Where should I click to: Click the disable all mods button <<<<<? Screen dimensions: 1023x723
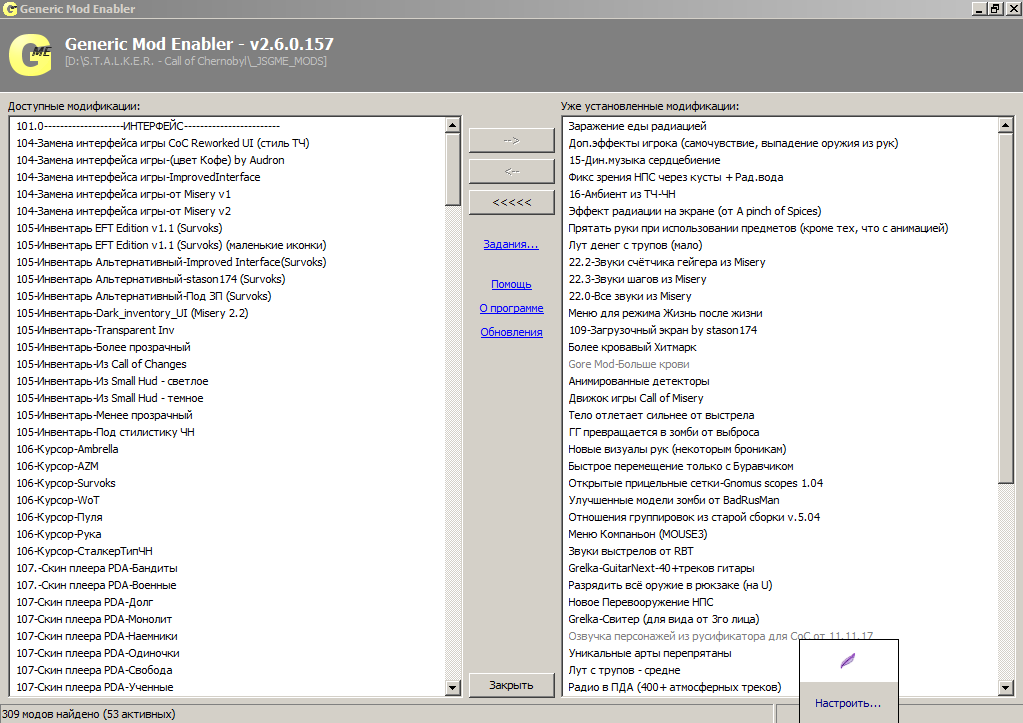[512, 202]
